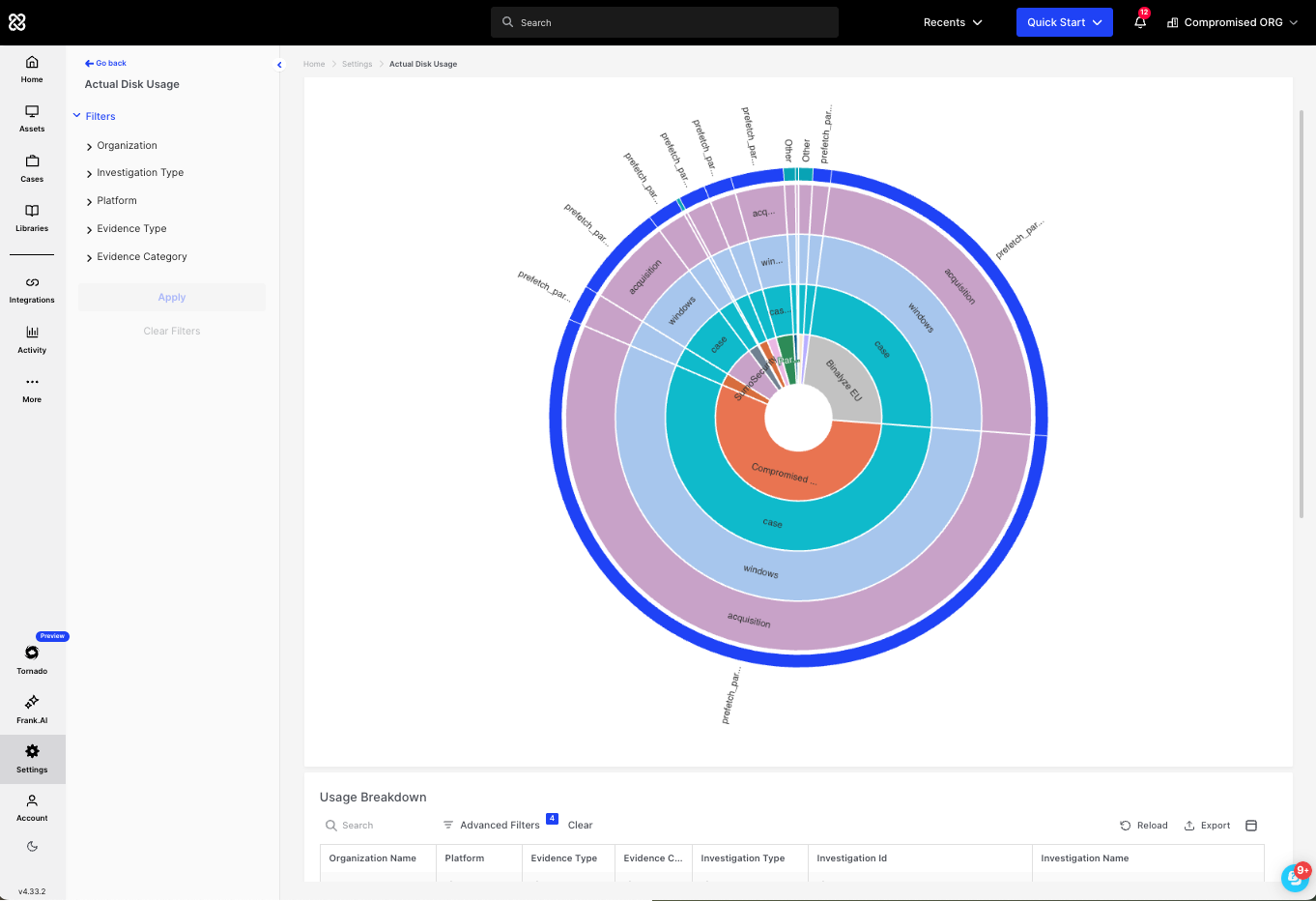Expand the Evidence Category filter
The image size is (1316, 901).
141,257
